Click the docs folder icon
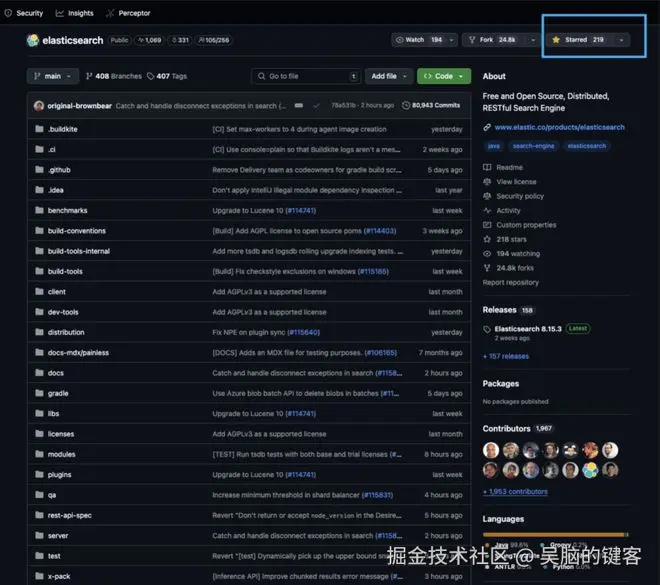Screen dimensions: 660x585 pyautogui.click(x=39, y=372)
